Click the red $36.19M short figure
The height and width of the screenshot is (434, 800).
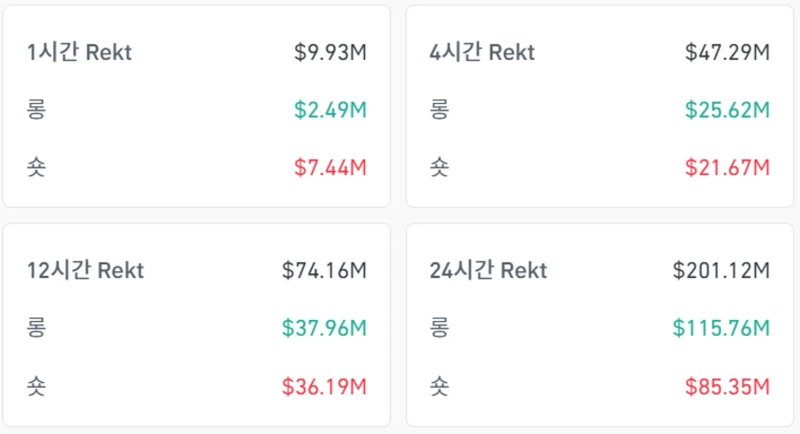tap(324, 384)
